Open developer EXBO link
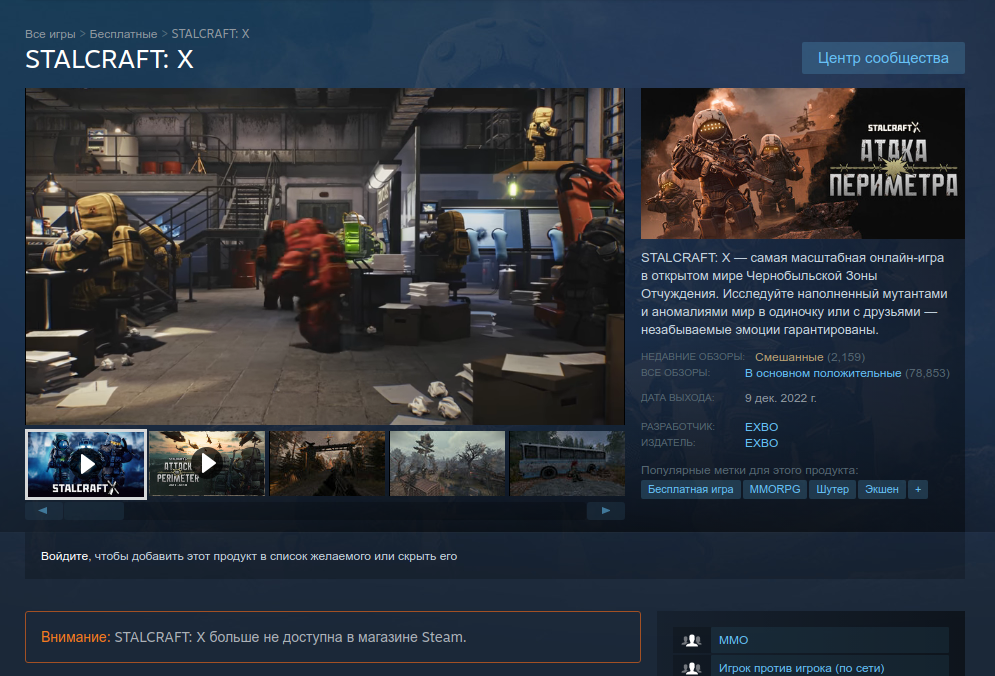The height and width of the screenshot is (676, 995). click(761, 427)
